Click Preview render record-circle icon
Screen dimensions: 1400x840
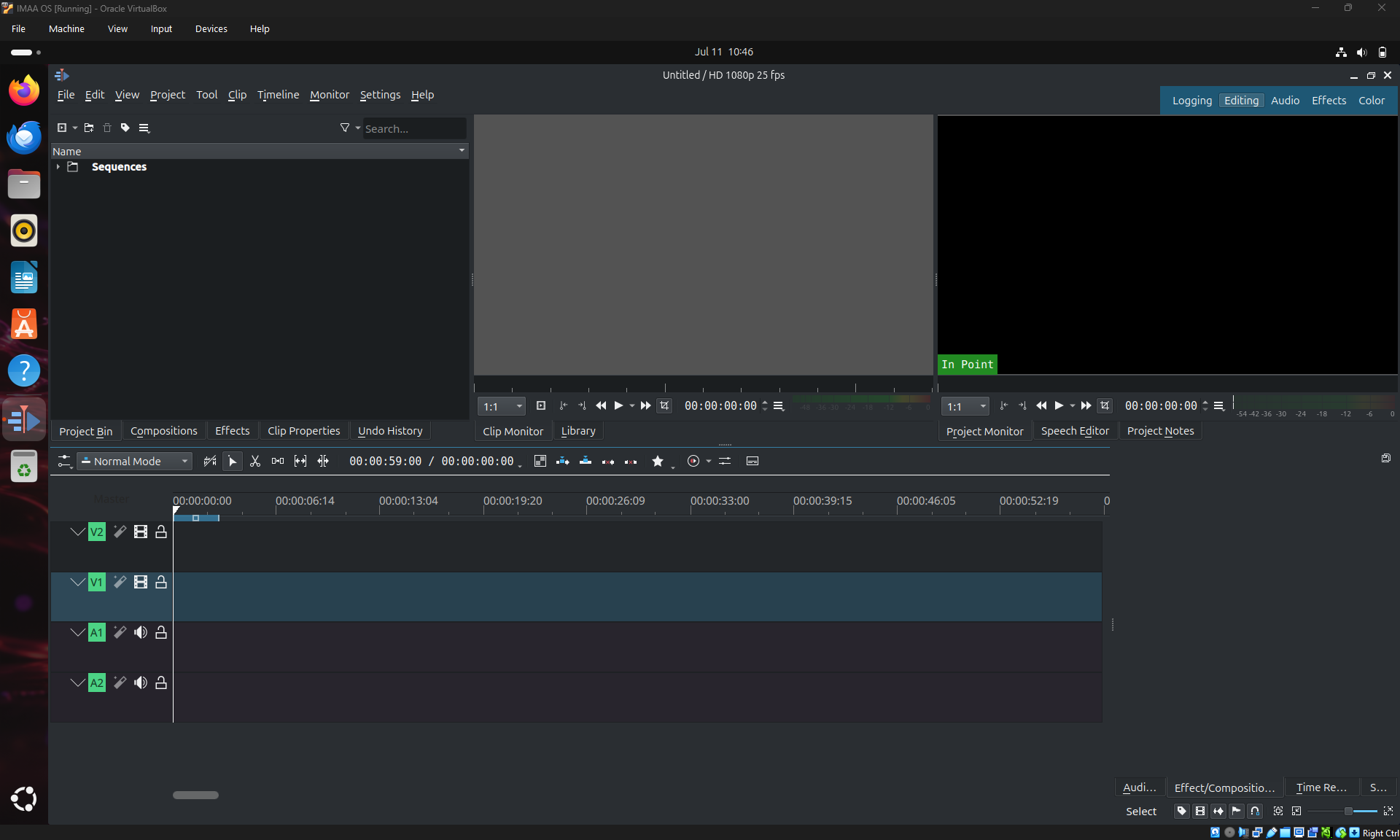693,461
